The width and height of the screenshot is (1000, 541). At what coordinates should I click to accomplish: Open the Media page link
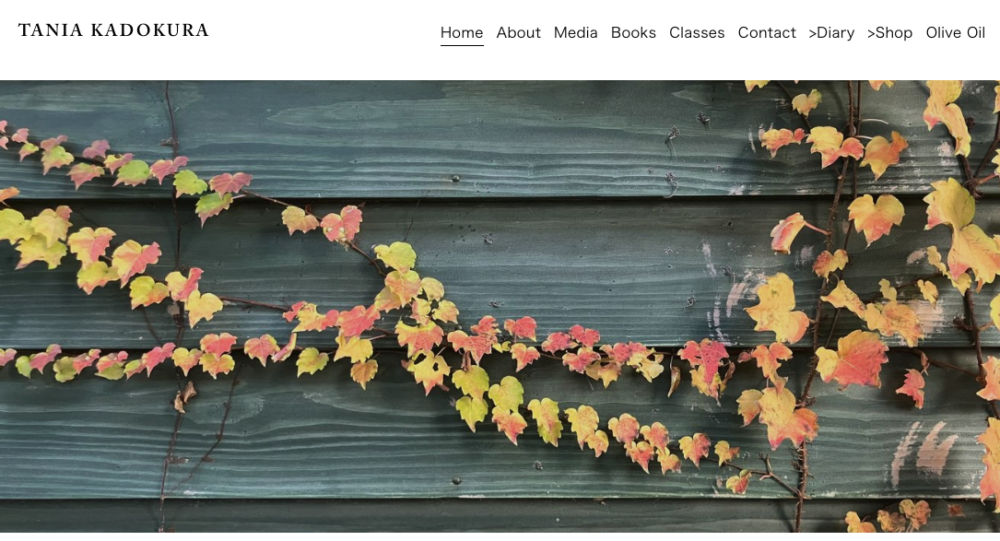coord(575,33)
